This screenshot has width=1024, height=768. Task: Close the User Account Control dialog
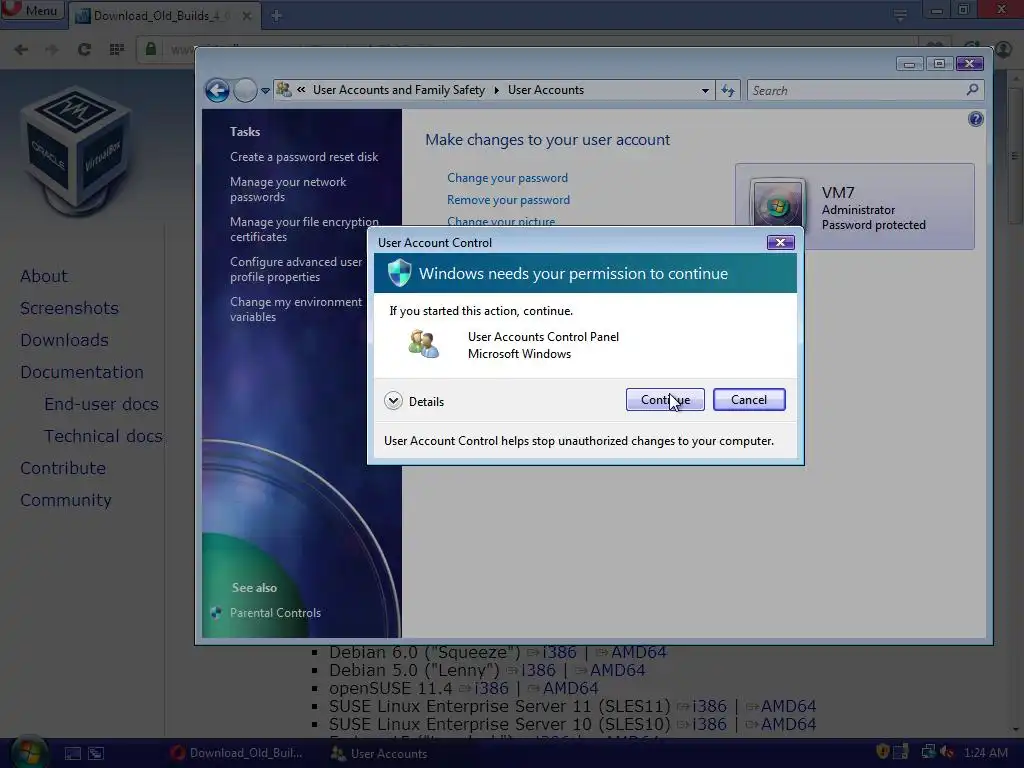(780, 242)
